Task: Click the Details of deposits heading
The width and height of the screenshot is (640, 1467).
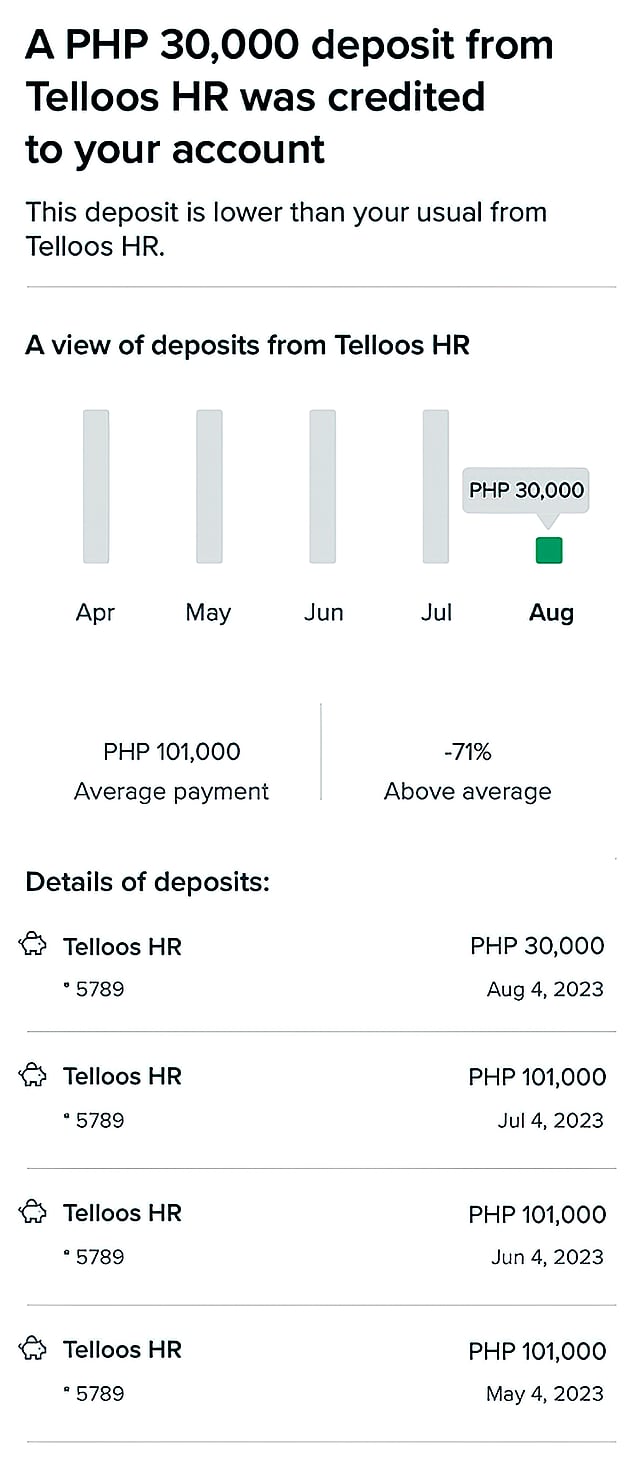Action: coord(147,882)
